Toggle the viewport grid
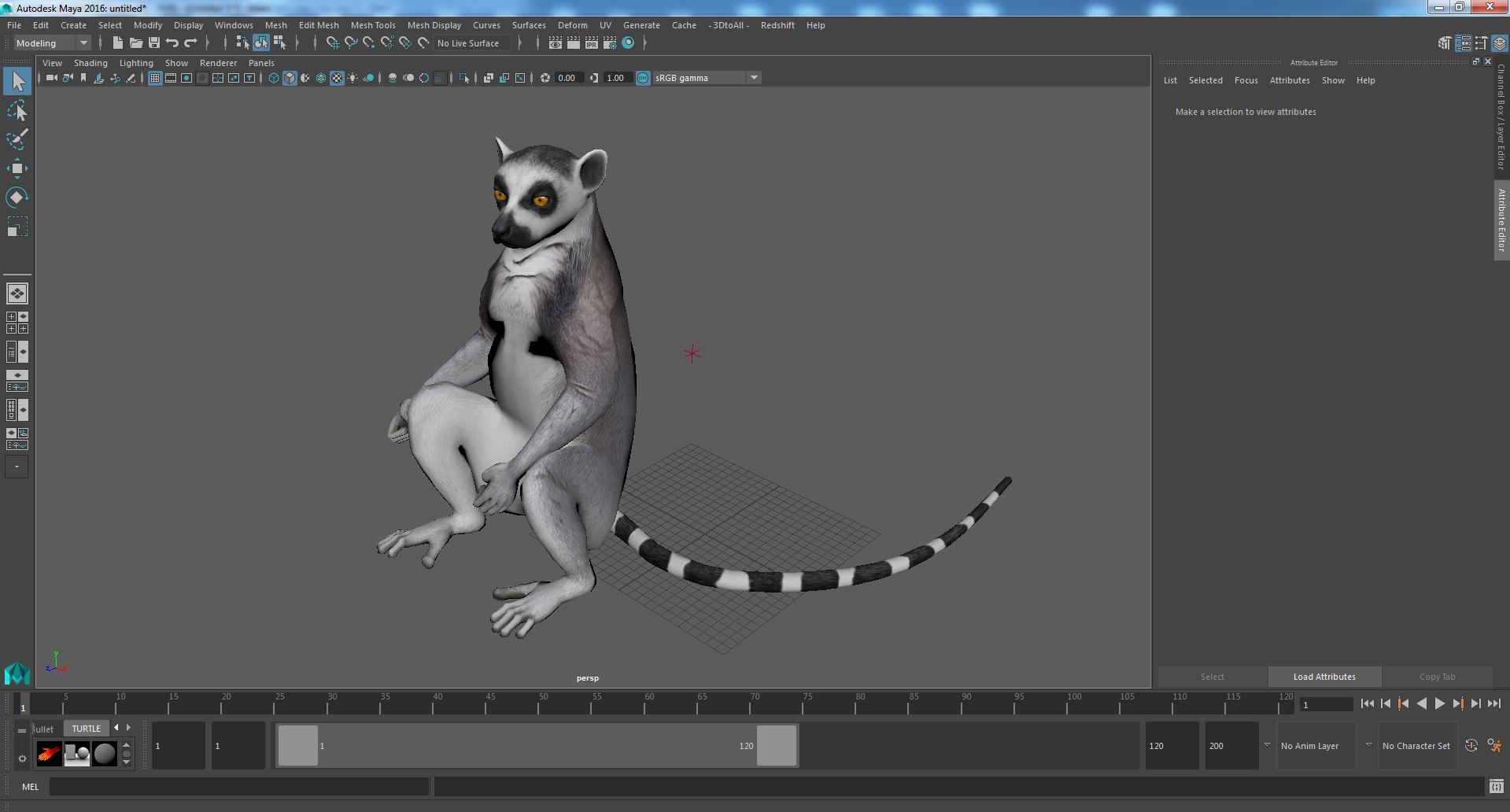Image resolution: width=1510 pixels, height=812 pixels. click(x=154, y=78)
